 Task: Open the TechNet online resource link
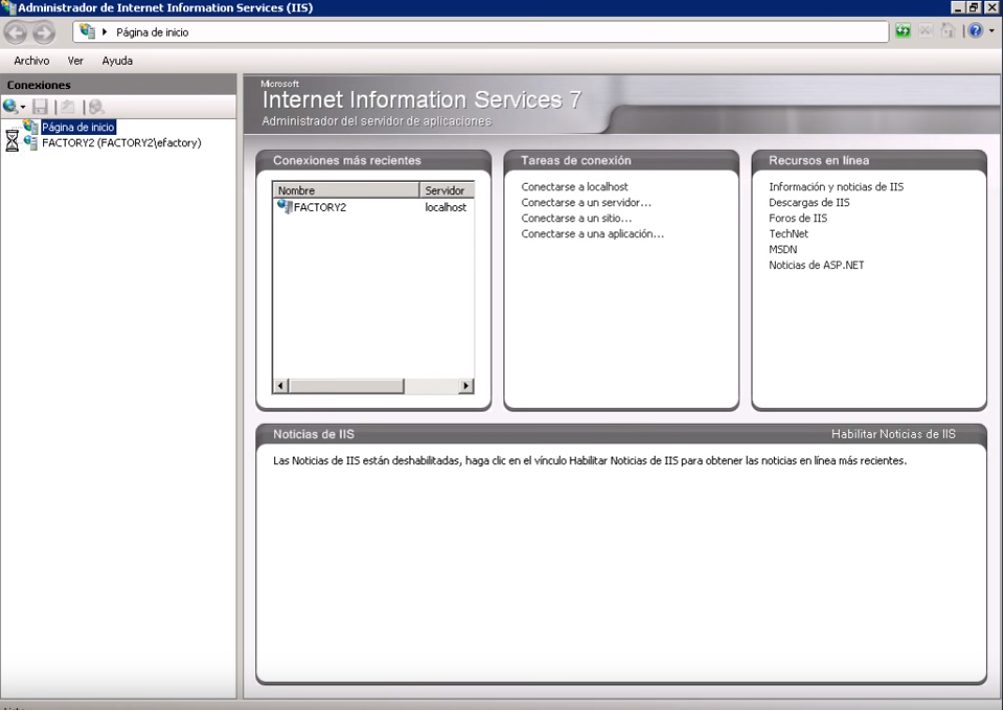pyautogui.click(x=788, y=234)
